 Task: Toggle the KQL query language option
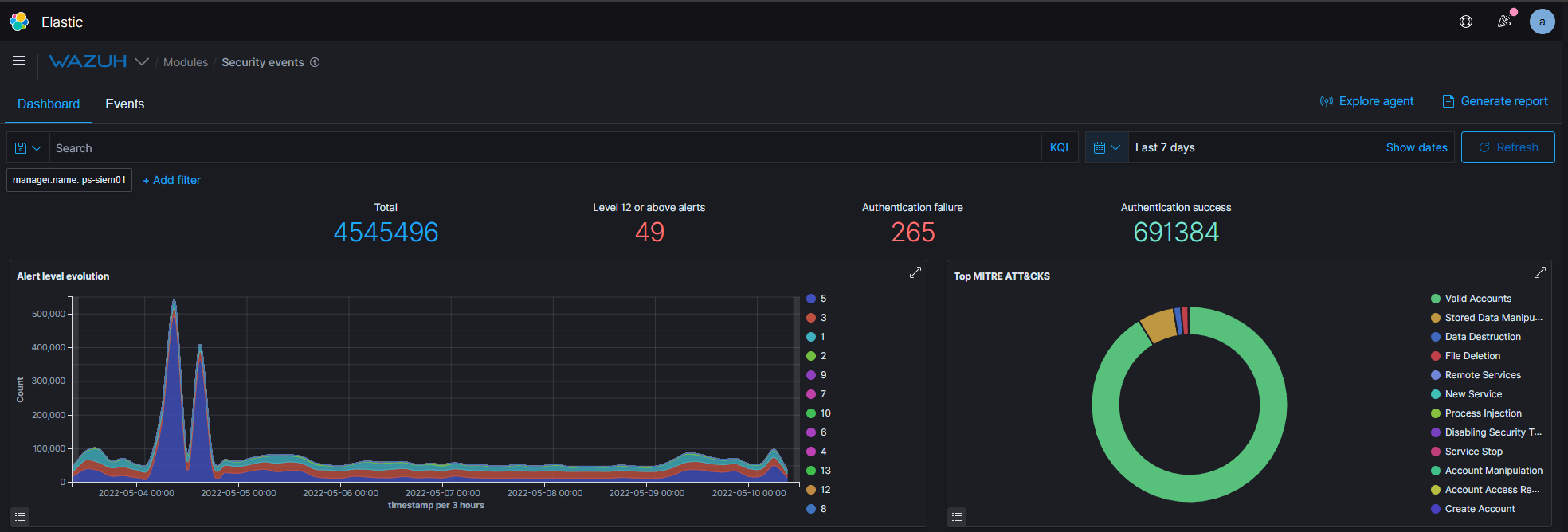pos(1060,147)
